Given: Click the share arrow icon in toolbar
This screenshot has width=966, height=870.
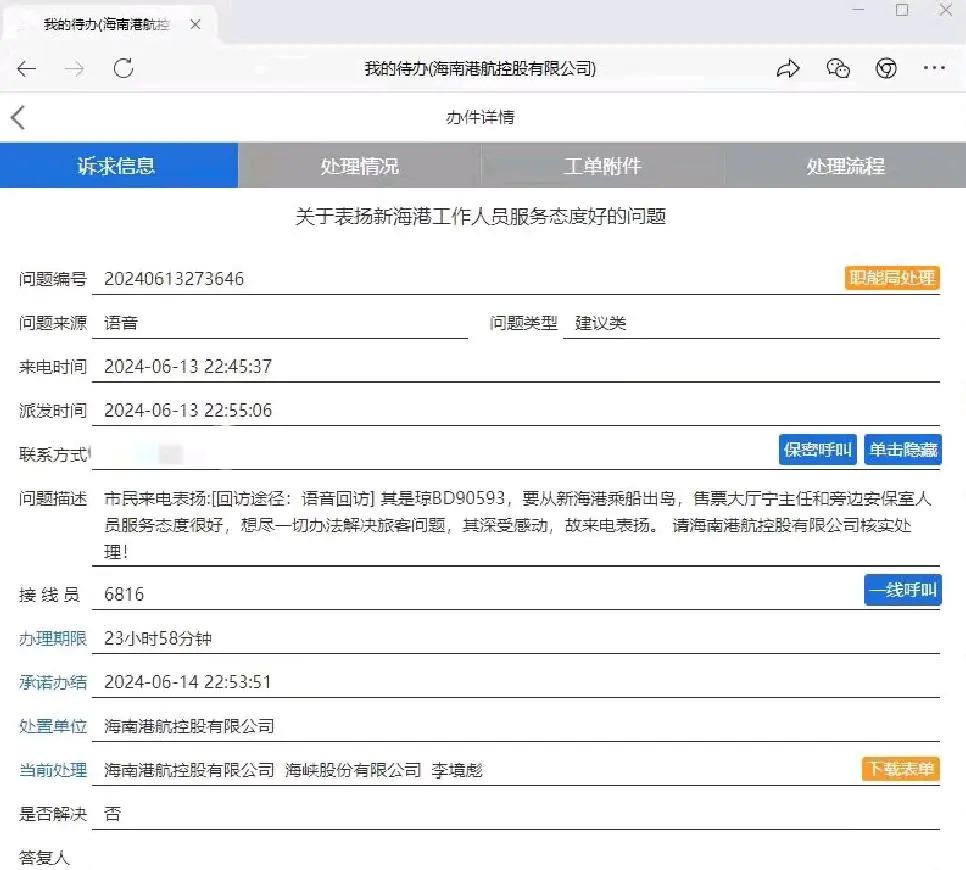Looking at the screenshot, I should (789, 69).
